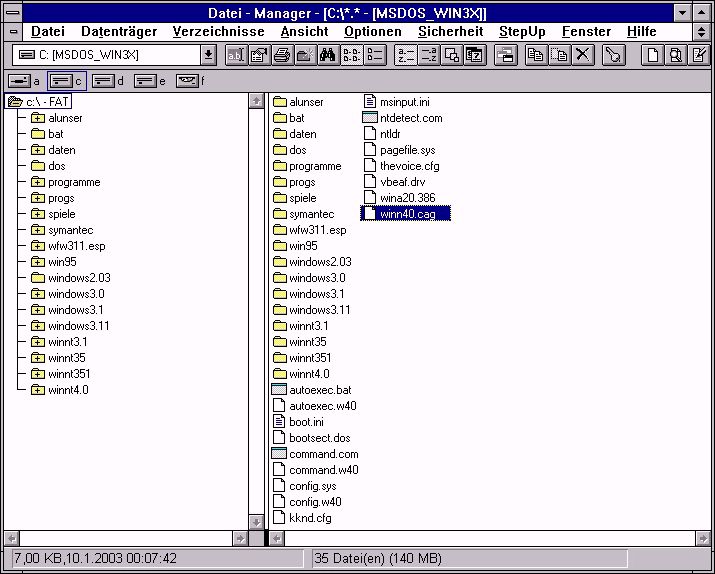Select drive a floppy button
Screen dimensions: 715x574
tap(22, 80)
